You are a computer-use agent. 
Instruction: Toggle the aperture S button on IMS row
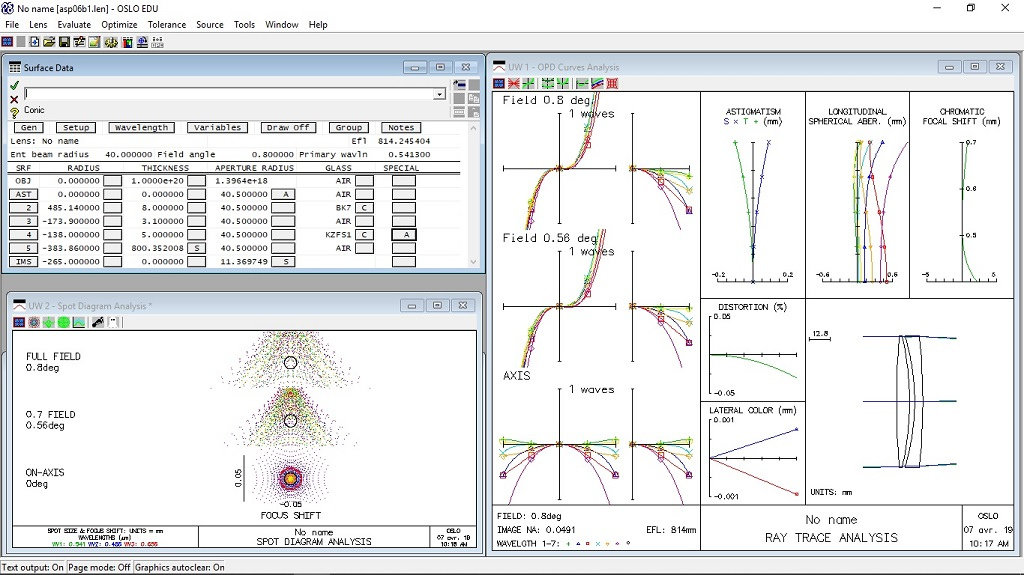pos(285,261)
